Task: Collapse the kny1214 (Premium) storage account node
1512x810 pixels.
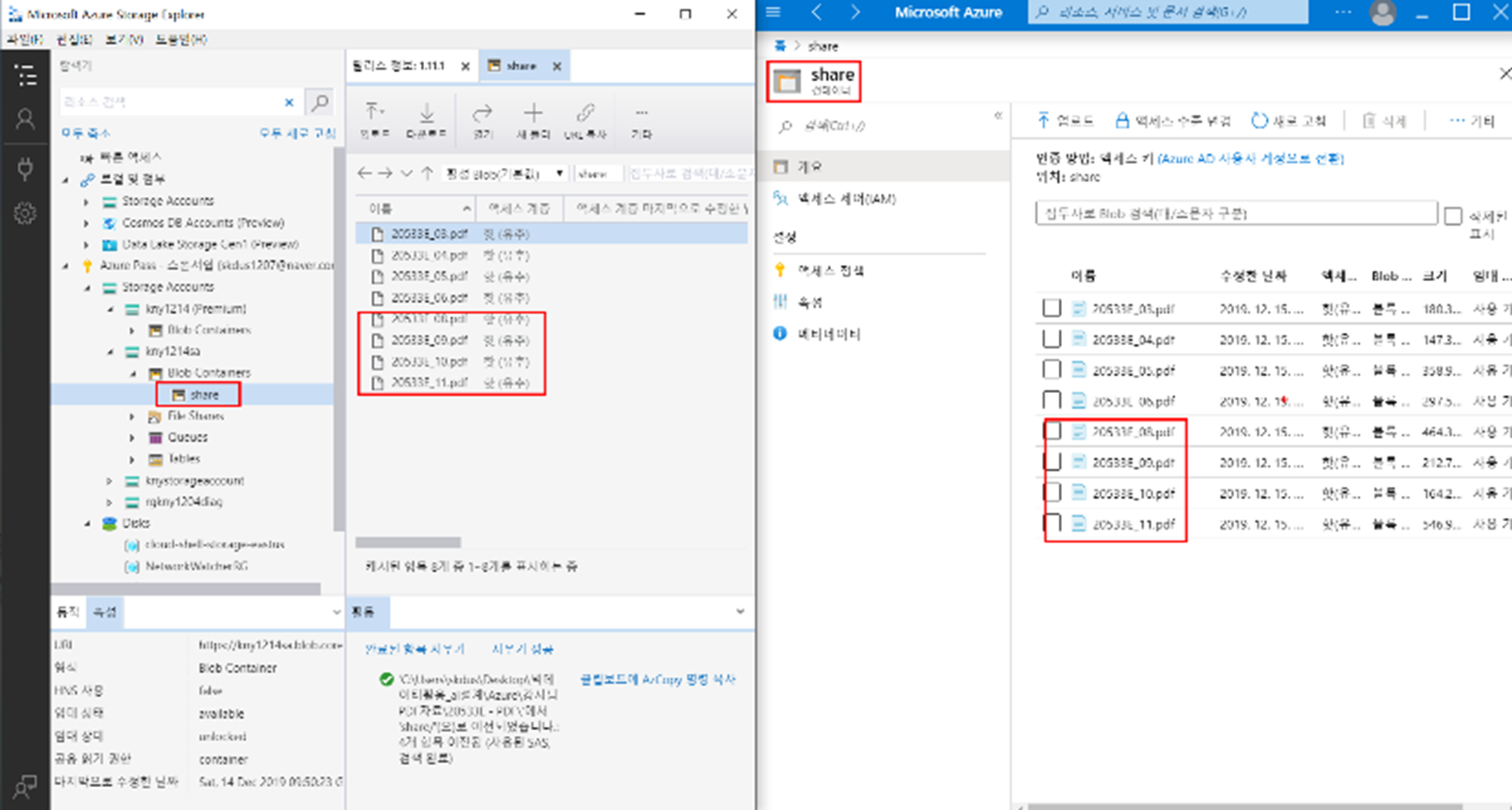Action: 110,309
